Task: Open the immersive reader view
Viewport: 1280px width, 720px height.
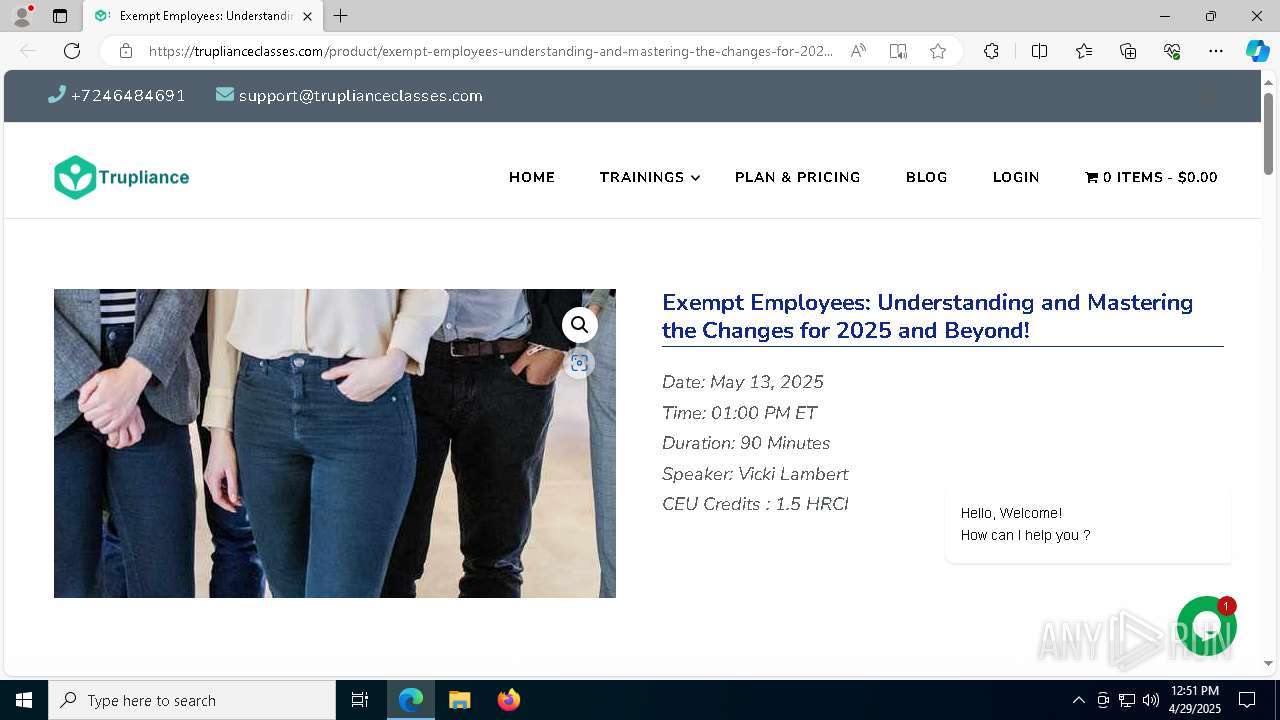Action: [898, 51]
